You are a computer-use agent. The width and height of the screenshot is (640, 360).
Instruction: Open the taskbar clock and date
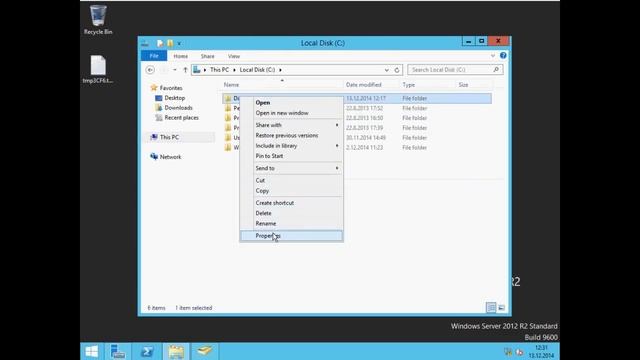541,351
